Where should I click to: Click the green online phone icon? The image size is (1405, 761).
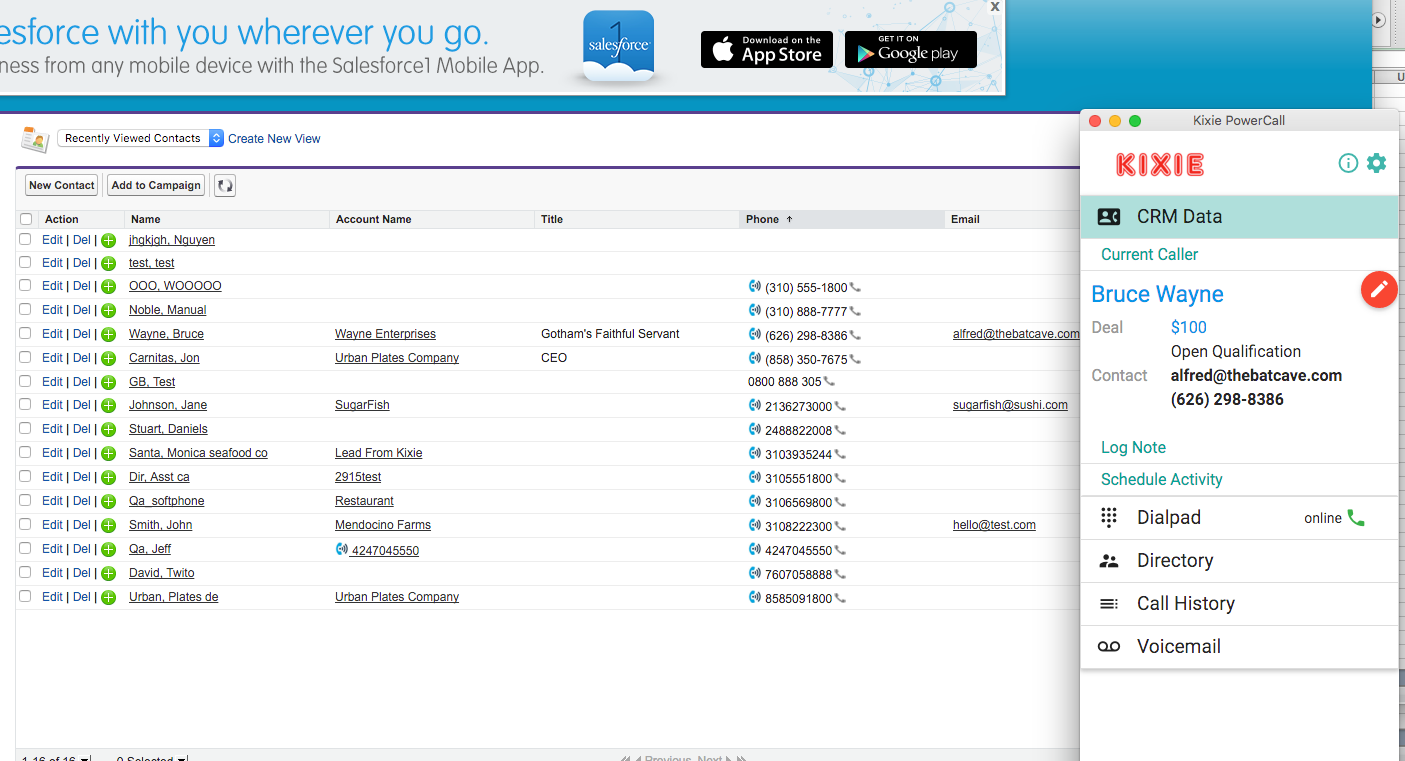point(1356,518)
